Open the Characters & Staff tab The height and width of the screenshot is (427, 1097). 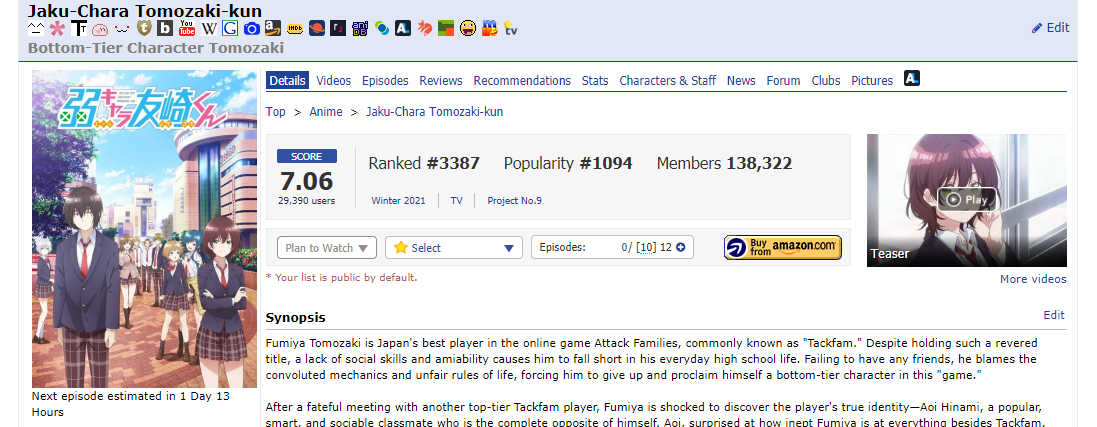(x=667, y=80)
